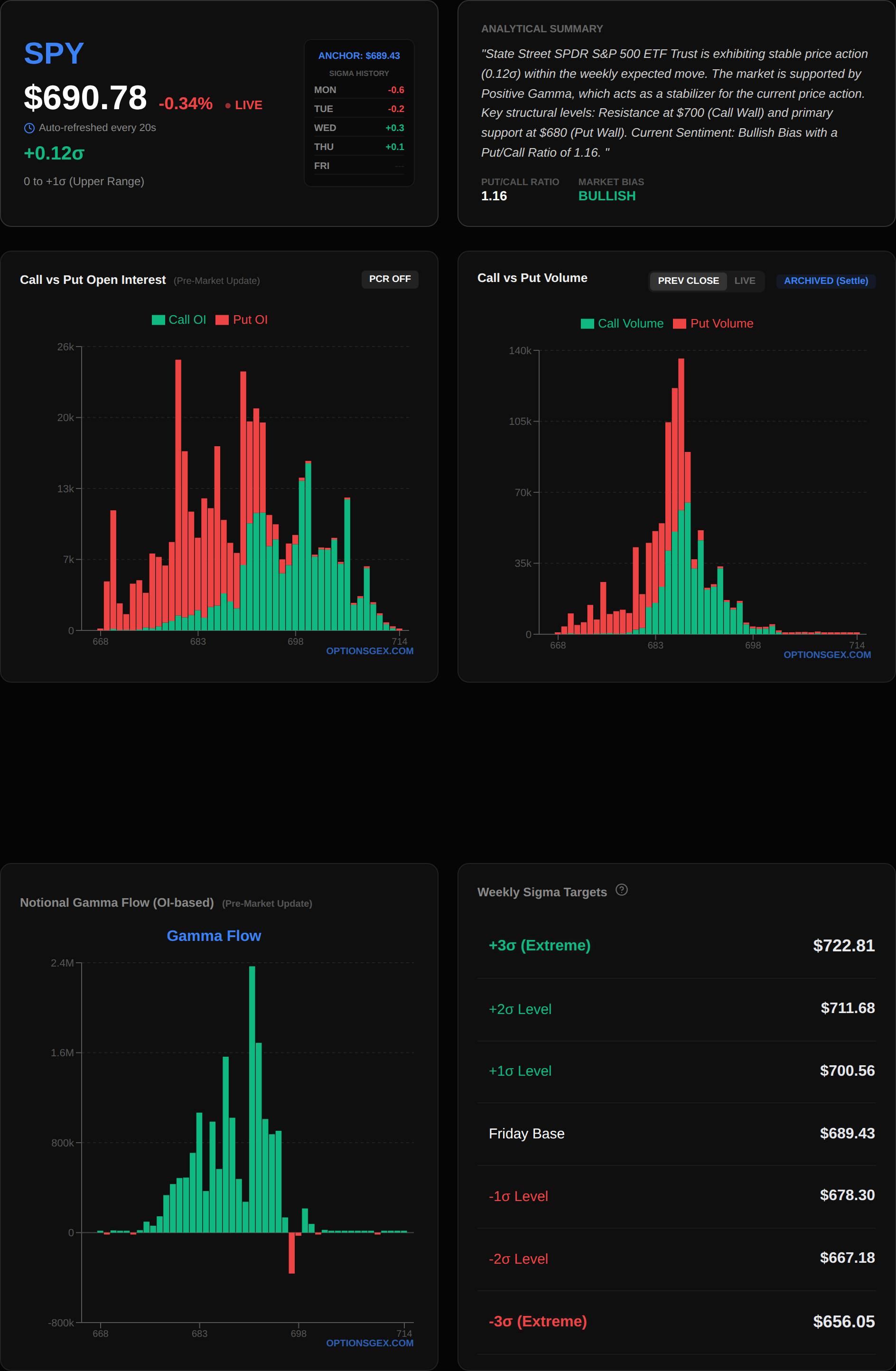Click the Weekly Sigma Targets help icon
This screenshot has height=1371, width=896.
click(x=621, y=890)
